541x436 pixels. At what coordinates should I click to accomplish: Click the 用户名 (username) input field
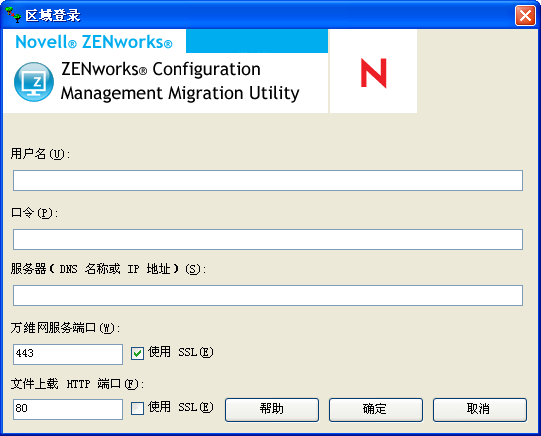click(x=268, y=180)
